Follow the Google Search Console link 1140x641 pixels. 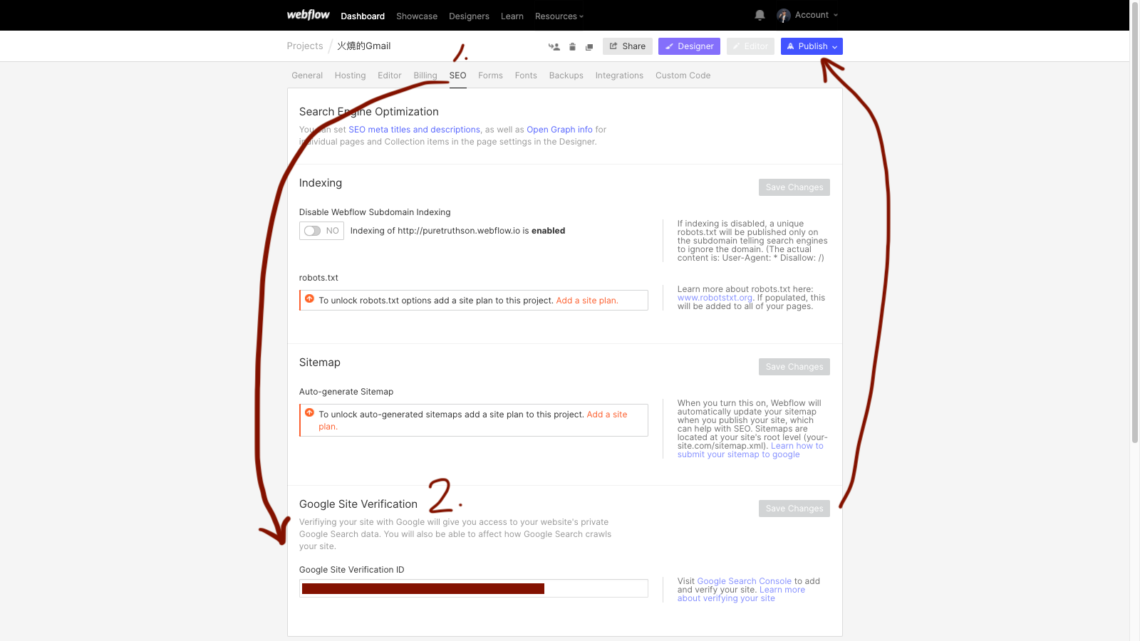point(744,581)
